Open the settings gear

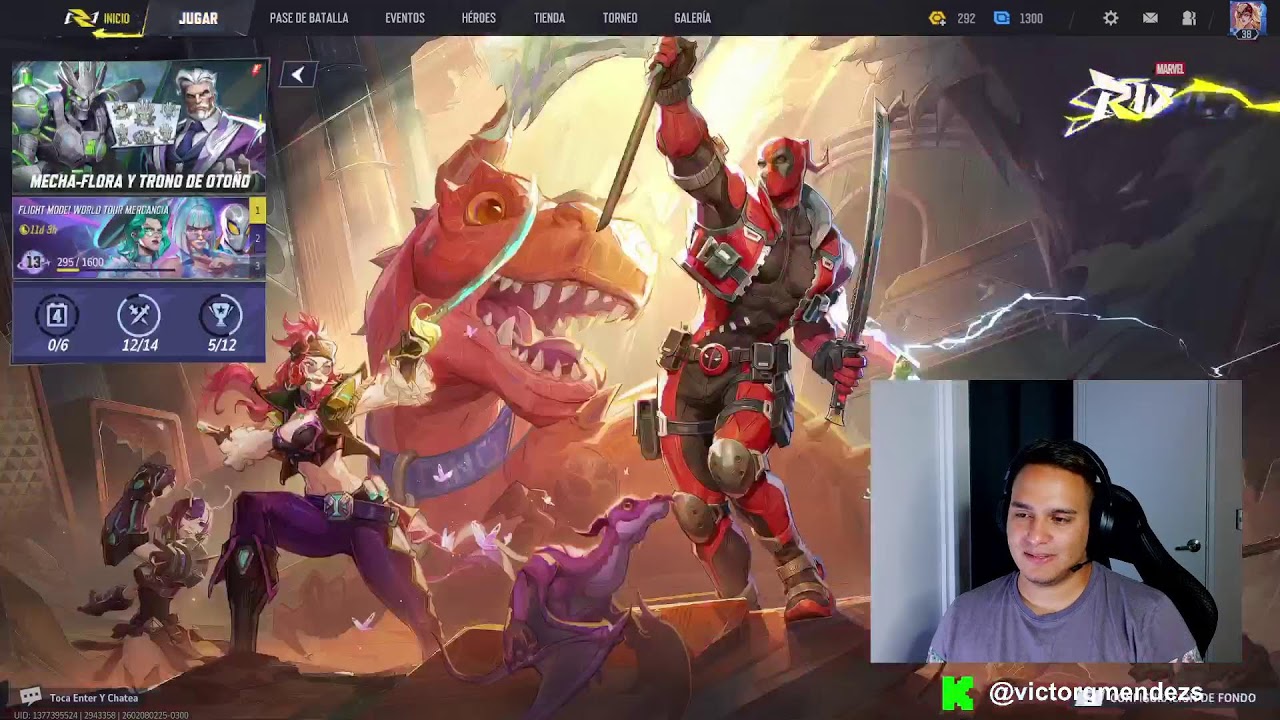pyautogui.click(x=1110, y=18)
